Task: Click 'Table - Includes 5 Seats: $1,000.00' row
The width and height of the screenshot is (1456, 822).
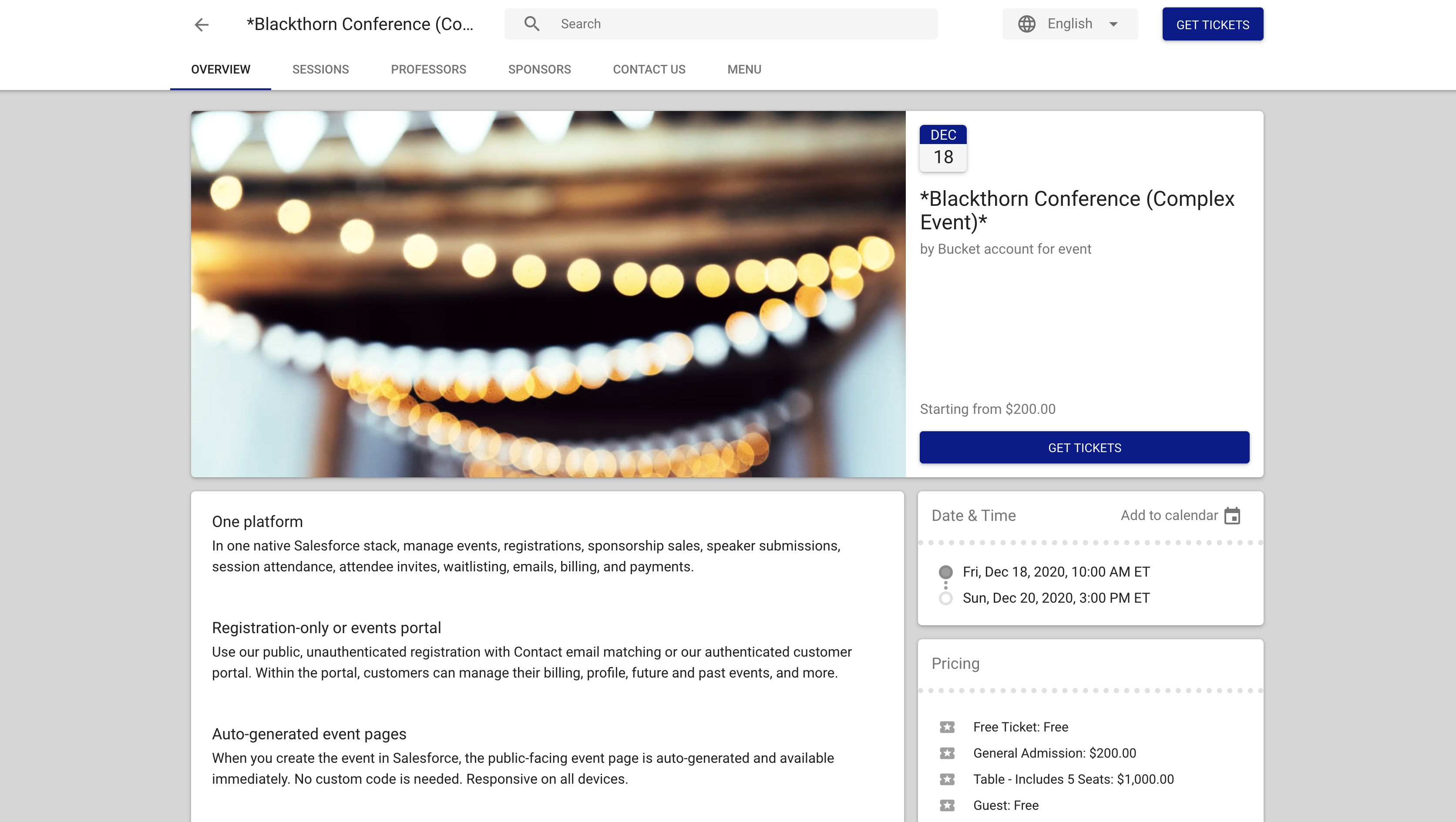Action: 1073,779
